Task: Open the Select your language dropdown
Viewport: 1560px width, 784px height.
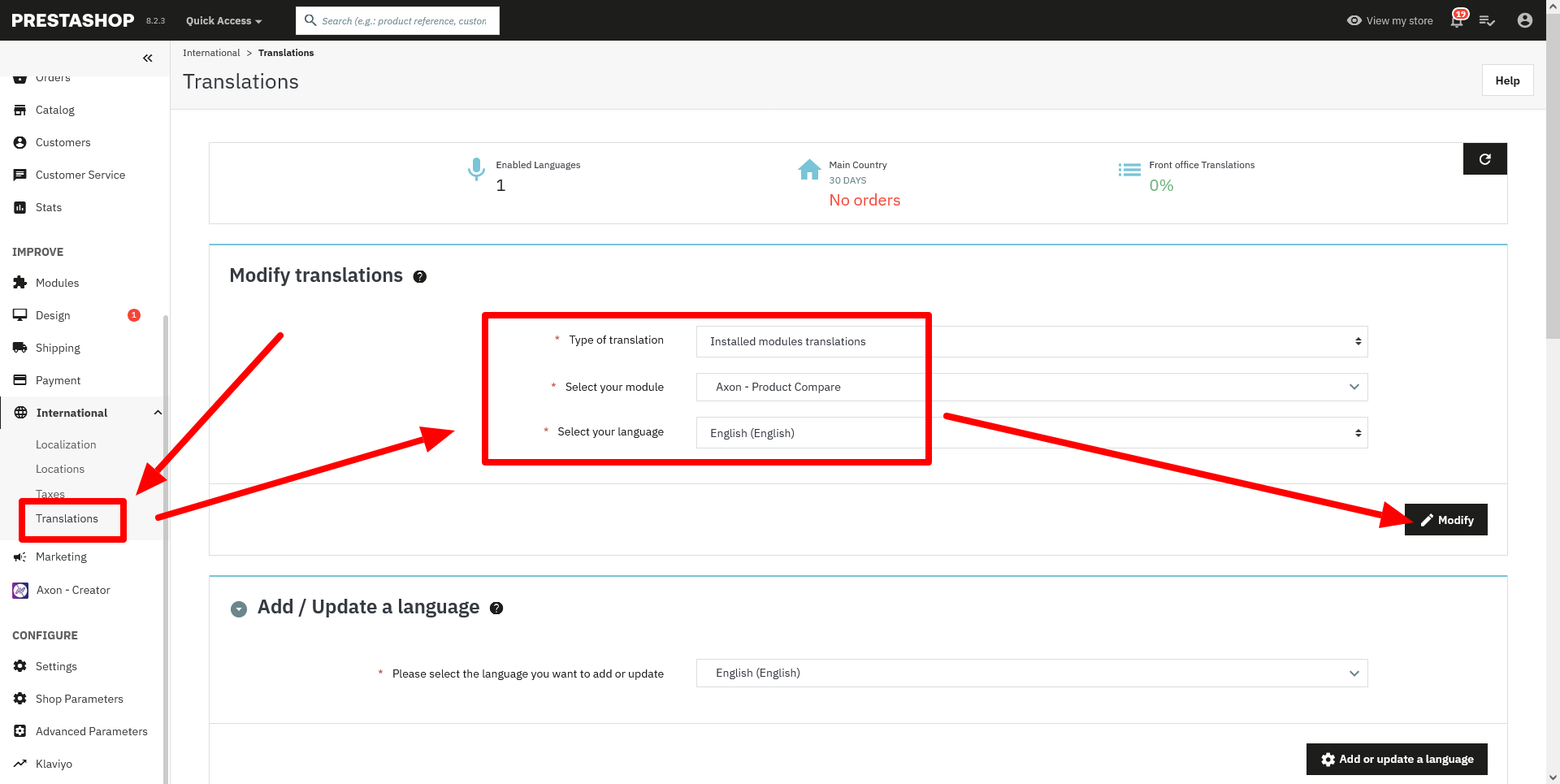Action: tap(1031, 433)
